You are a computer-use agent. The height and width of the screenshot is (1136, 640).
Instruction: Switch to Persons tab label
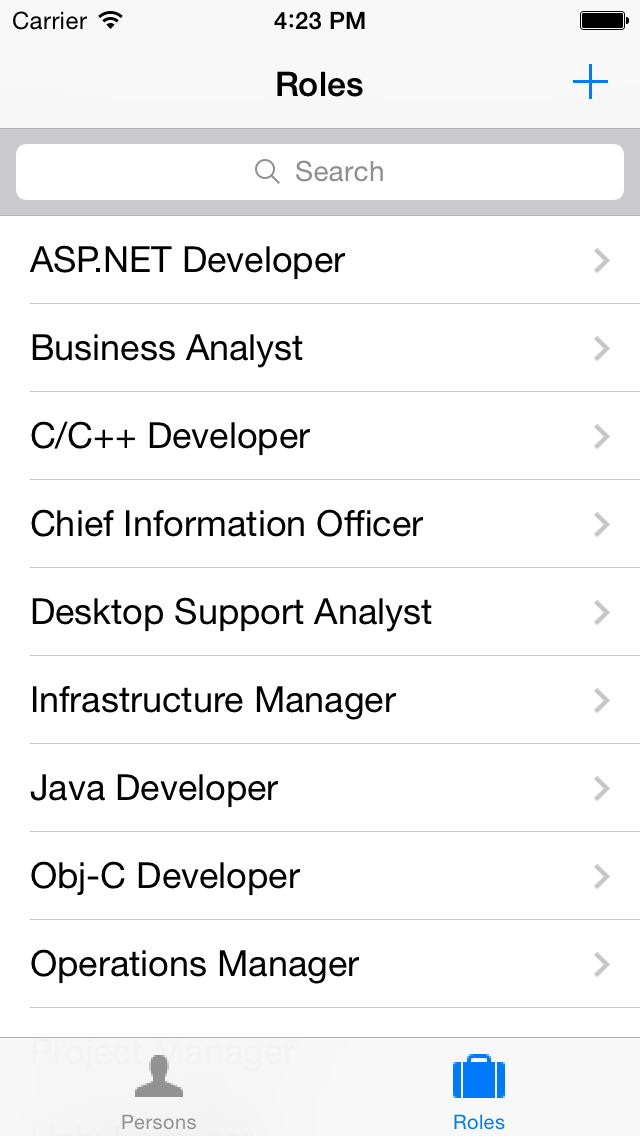[159, 1122]
